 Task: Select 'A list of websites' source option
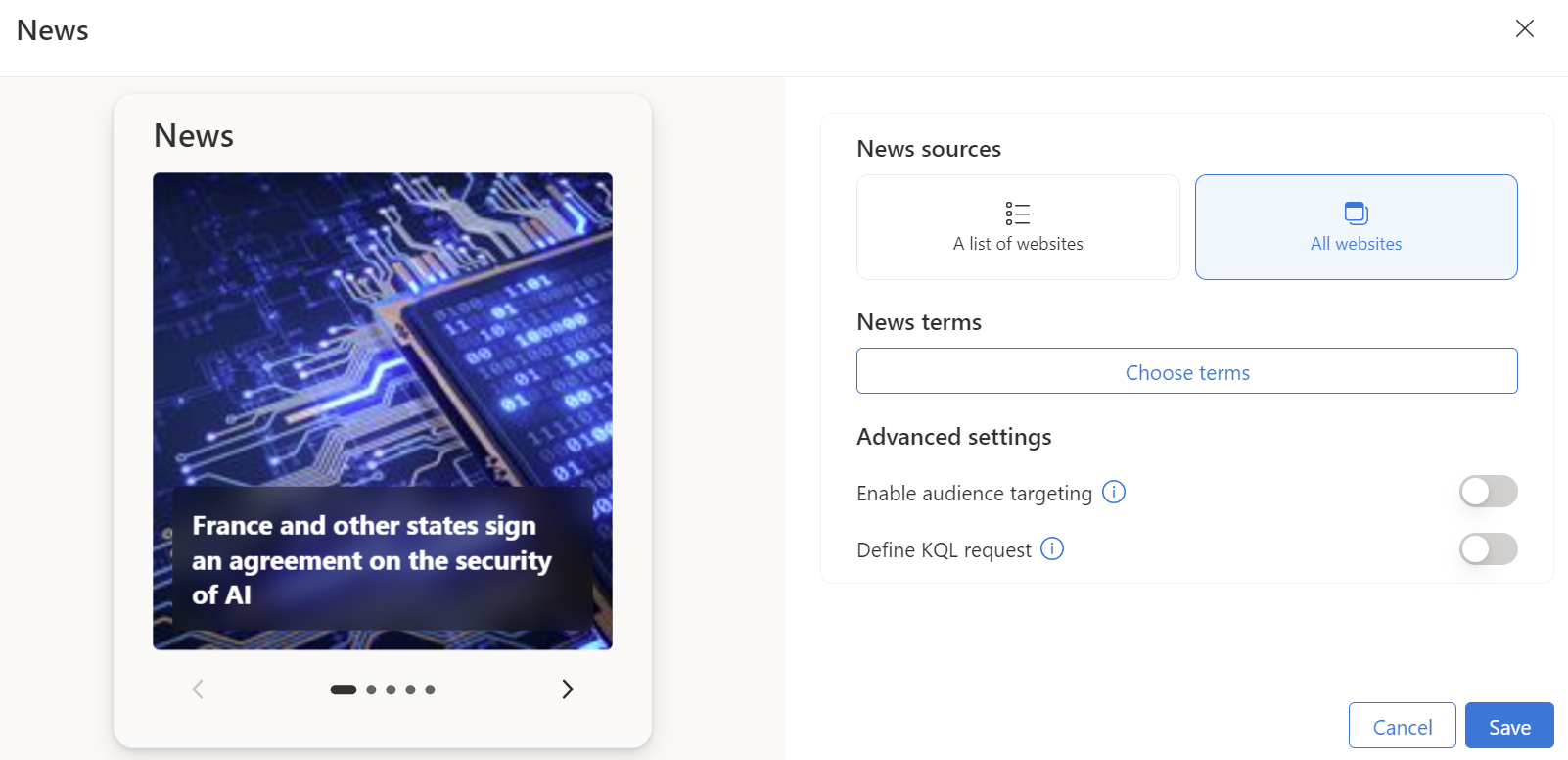pos(1018,227)
